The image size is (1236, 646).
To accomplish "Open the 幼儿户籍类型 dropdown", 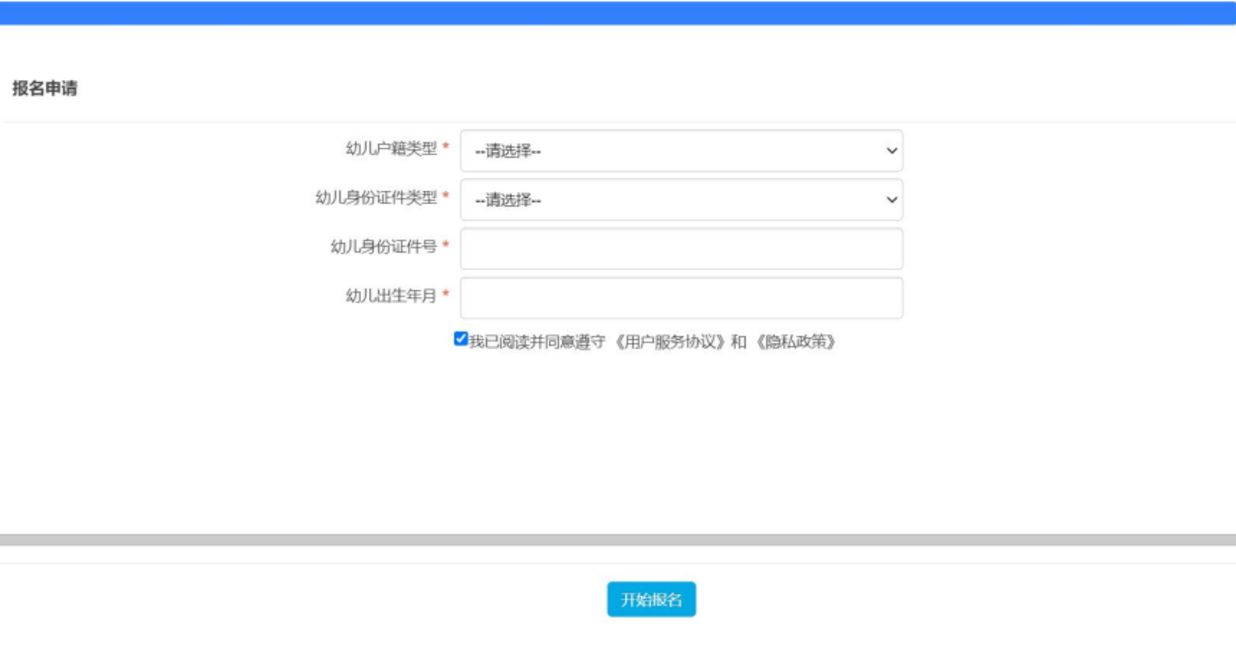I will pos(680,151).
